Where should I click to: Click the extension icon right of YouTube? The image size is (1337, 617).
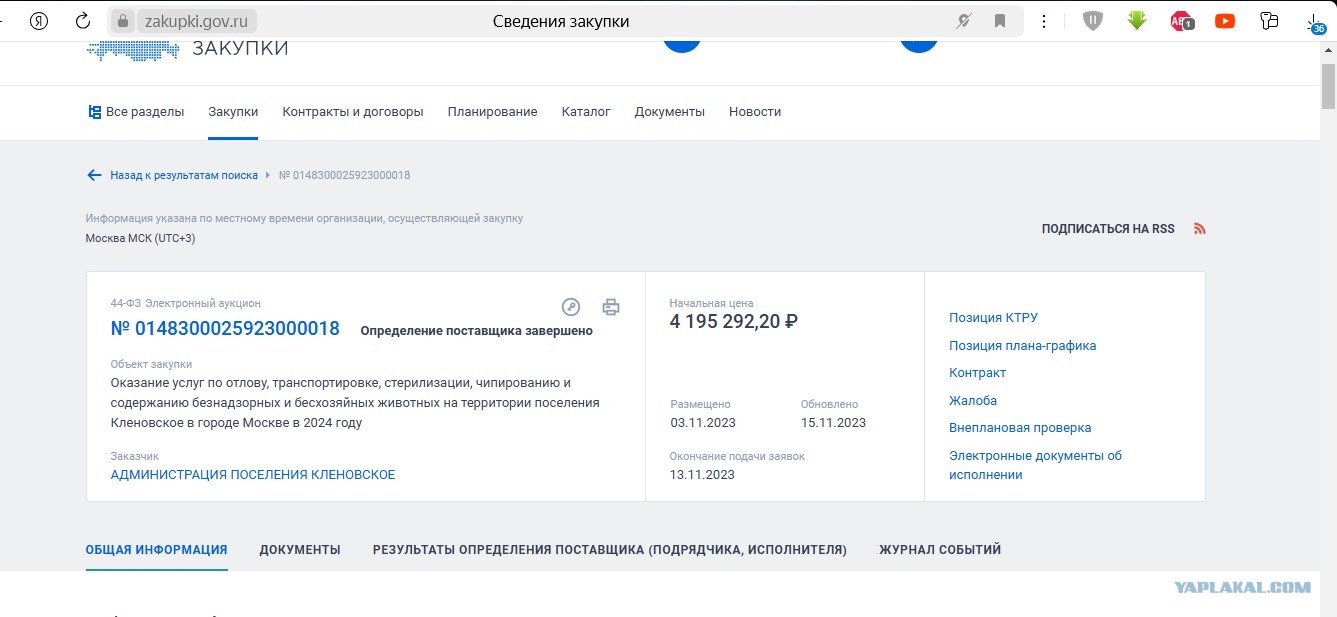pyautogui.click(x=1270, y=21)
